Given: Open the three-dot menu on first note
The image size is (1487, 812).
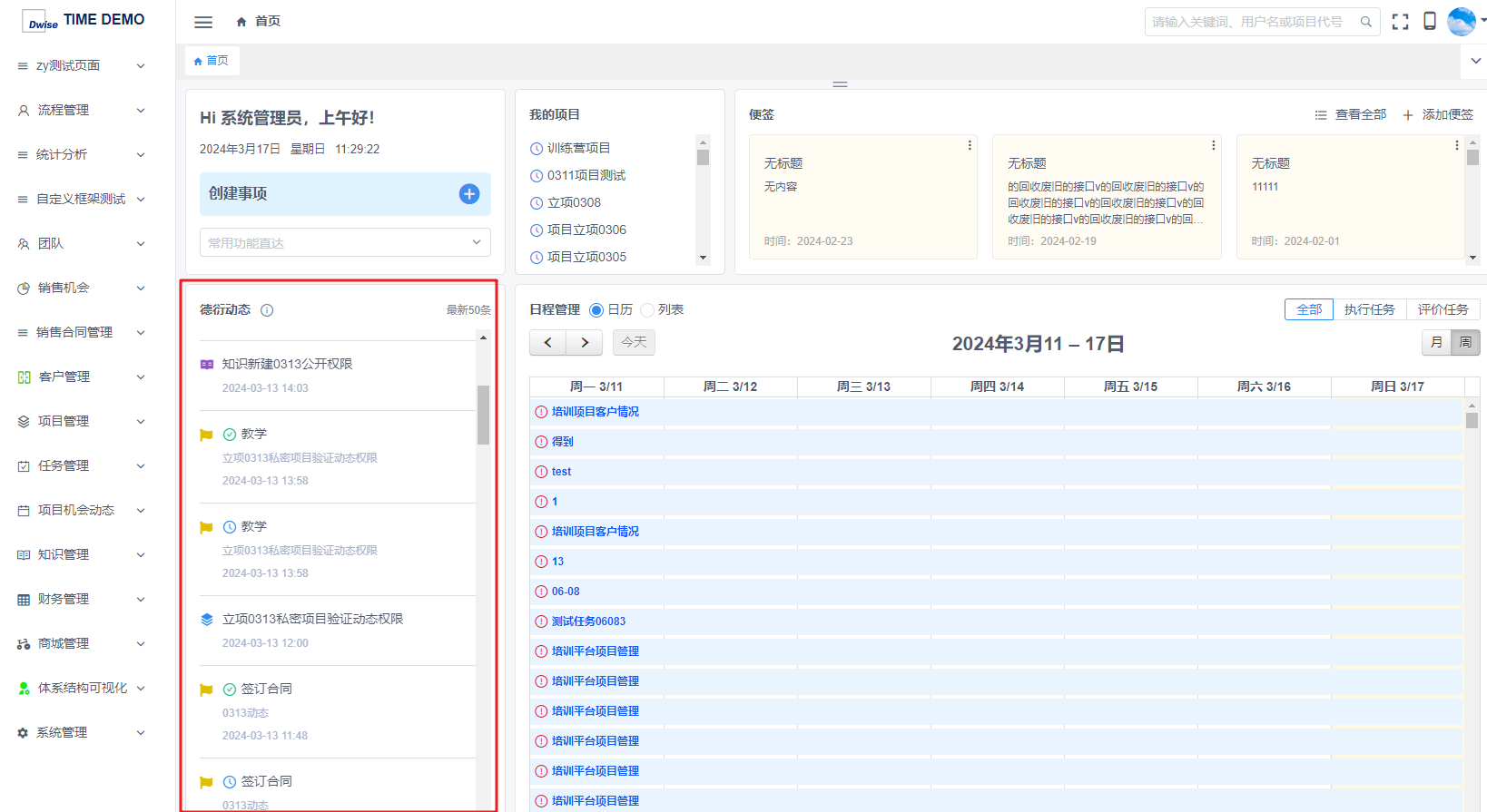Looking at the screenshot, I should click(970, 146).
